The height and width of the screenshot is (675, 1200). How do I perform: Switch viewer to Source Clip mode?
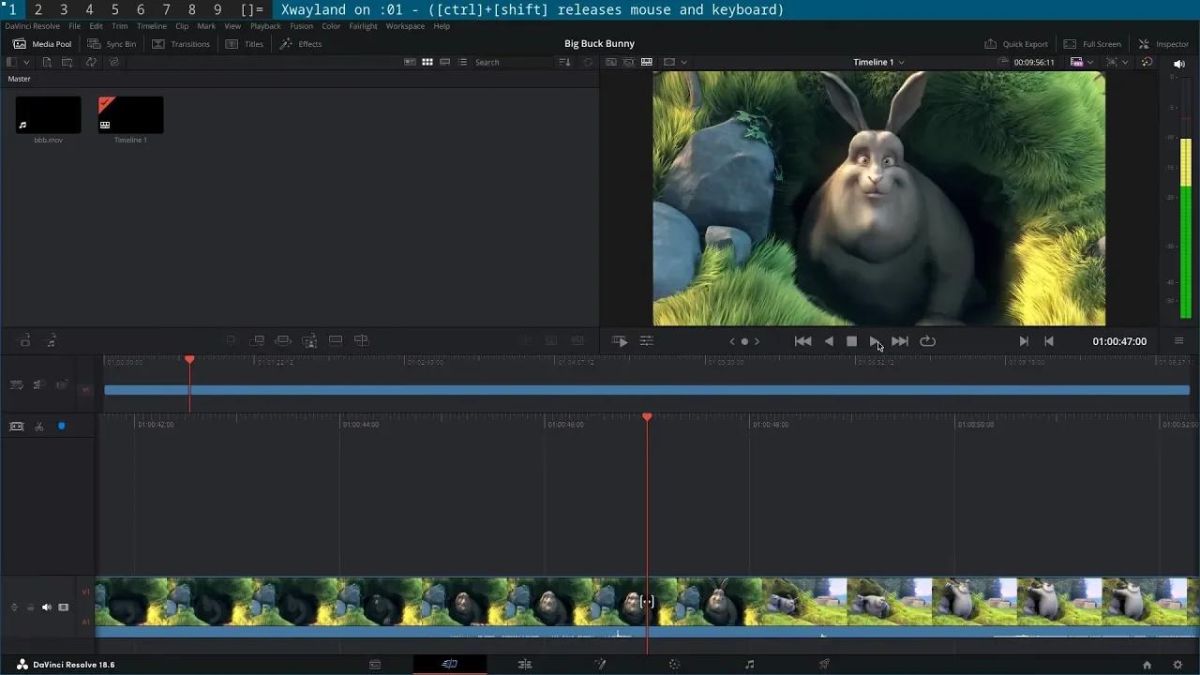[x=611, y=62]
